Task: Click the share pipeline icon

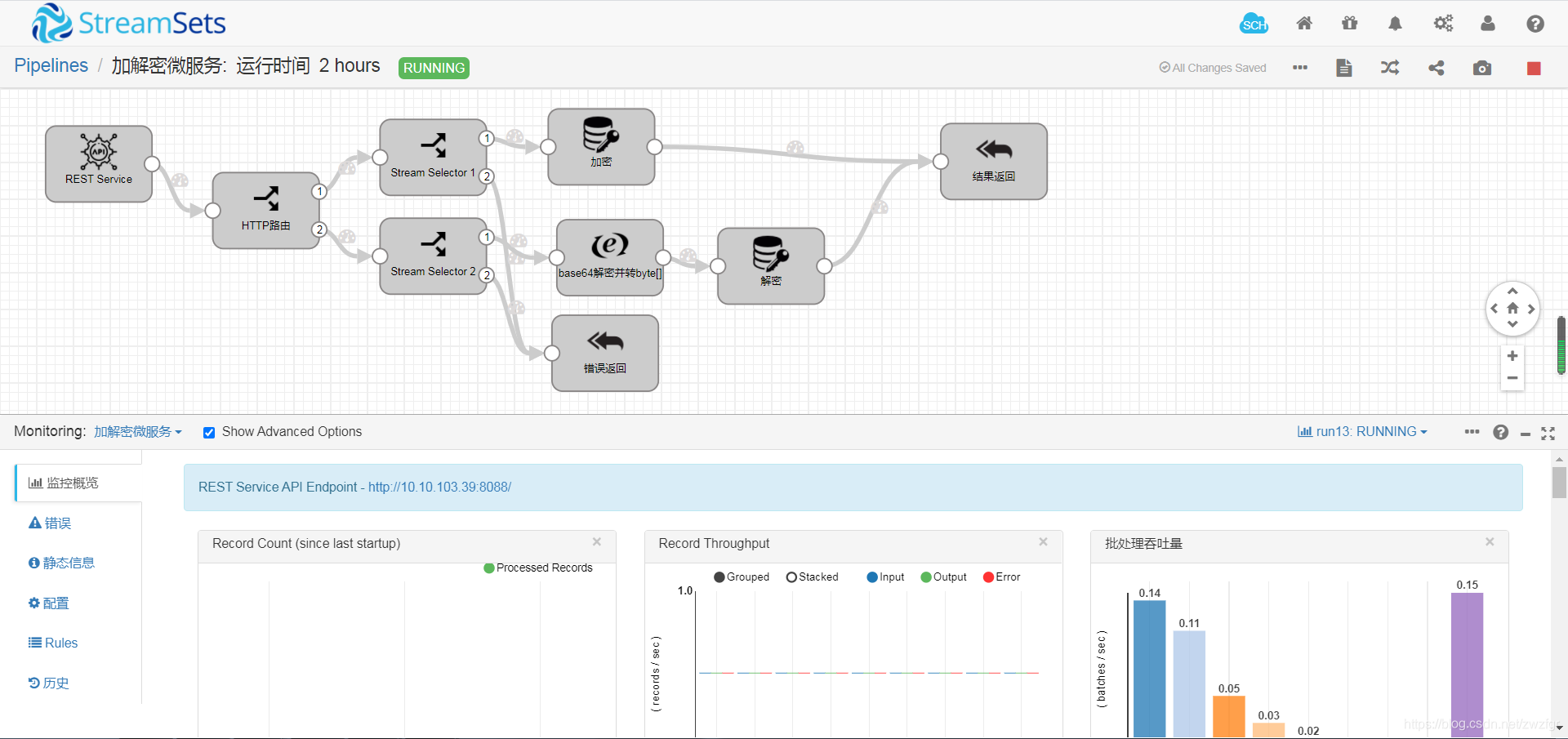Action: [x=1437, y=68]
